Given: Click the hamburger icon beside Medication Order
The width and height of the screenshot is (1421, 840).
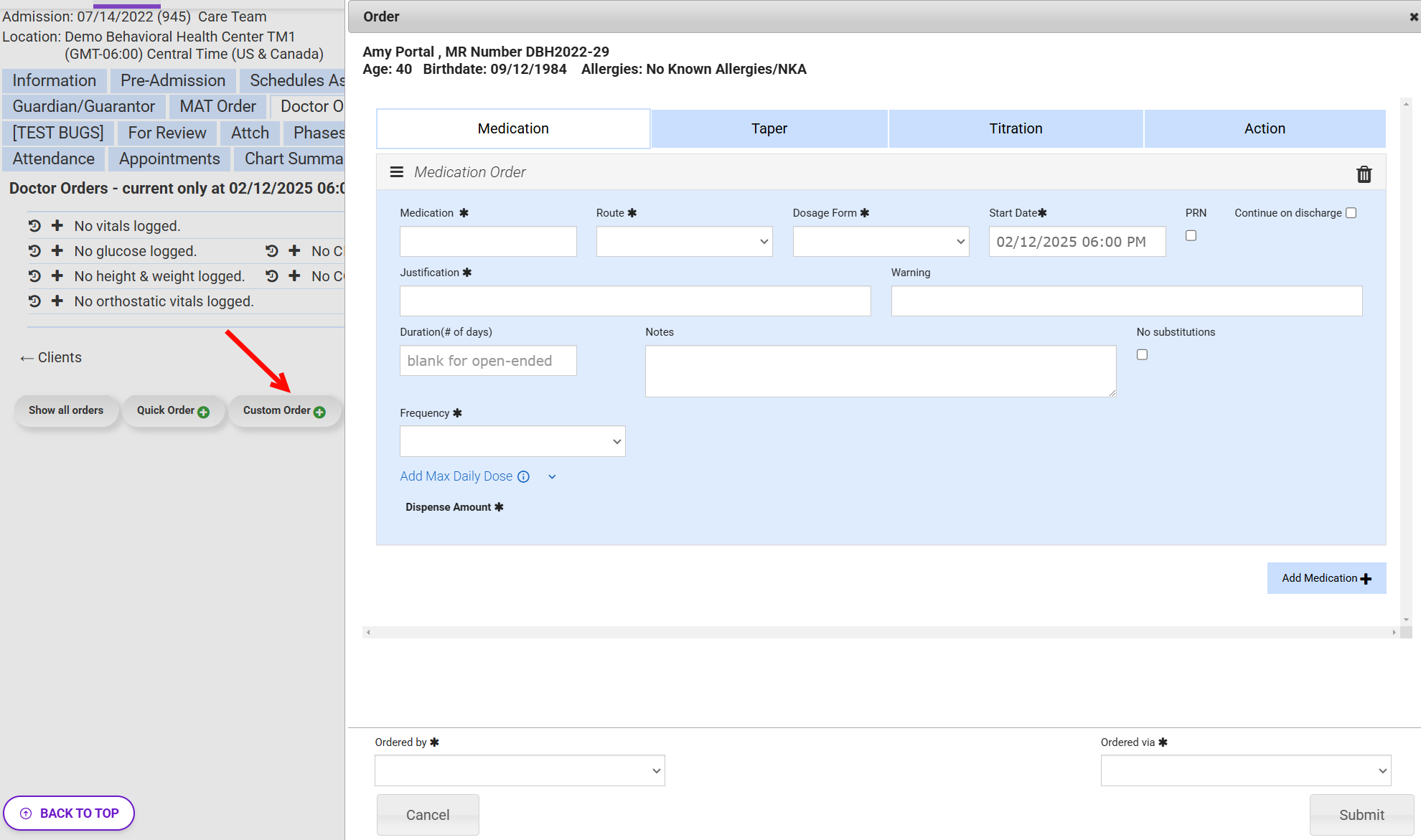Looking at the screenshot, I should tap(396, 172).
